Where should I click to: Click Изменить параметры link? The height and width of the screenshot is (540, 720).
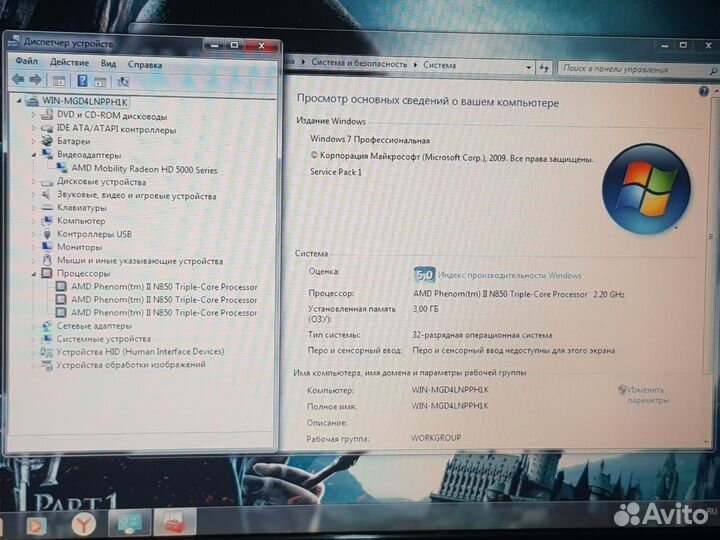pos(646,395)
